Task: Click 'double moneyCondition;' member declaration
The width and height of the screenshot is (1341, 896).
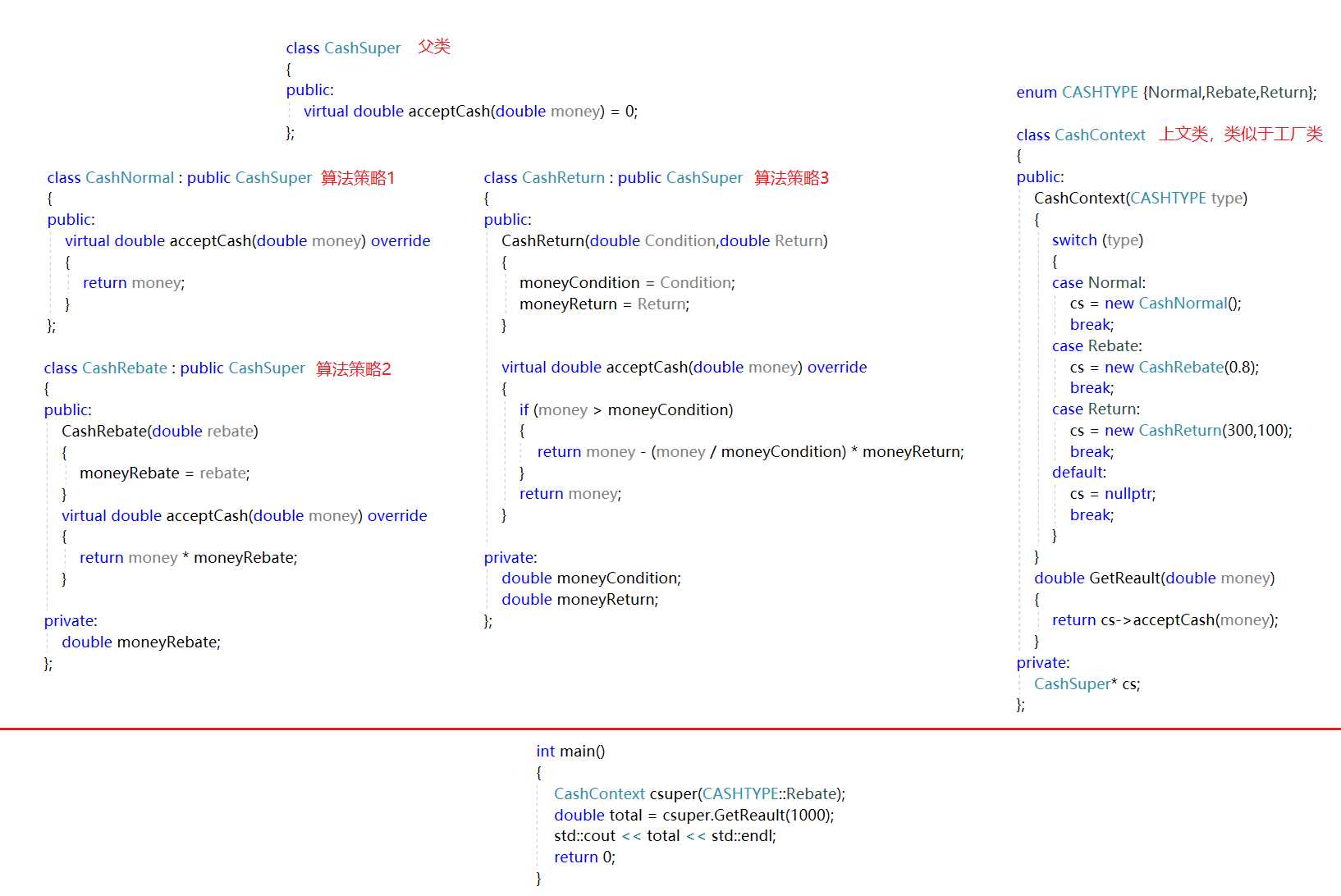Action: point(591,578)
